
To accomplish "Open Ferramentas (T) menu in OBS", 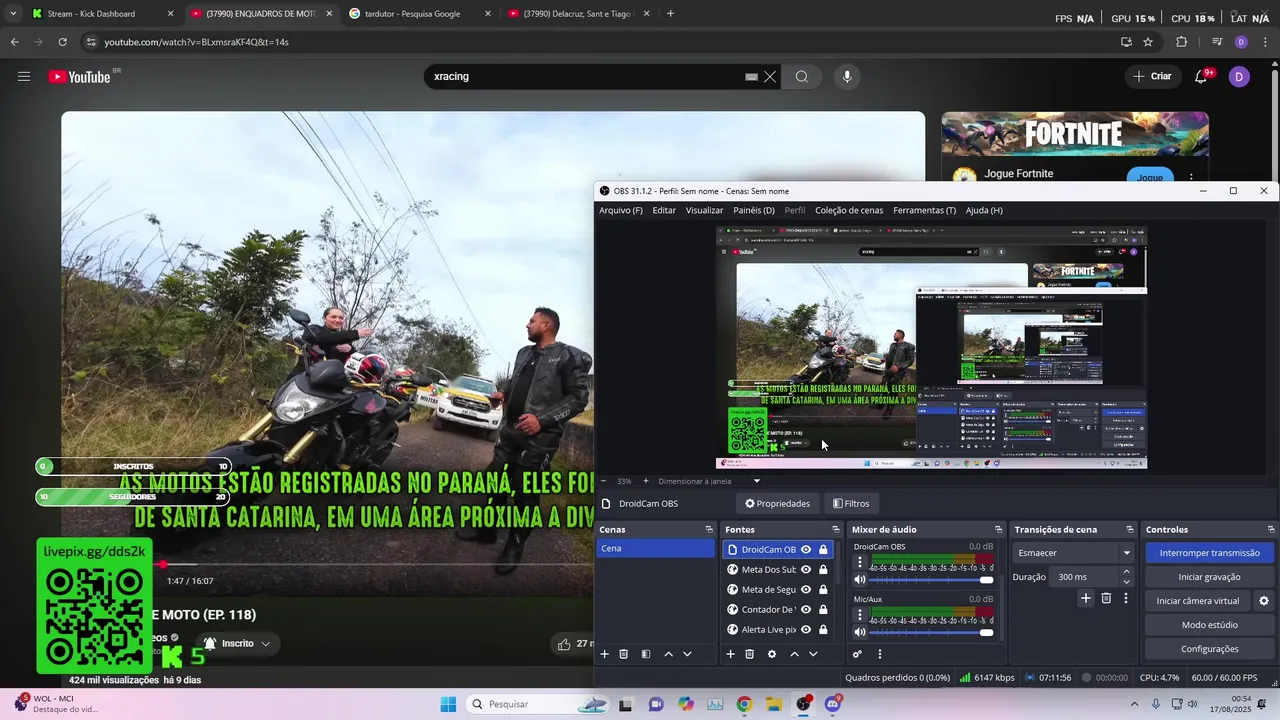I will tap(924, 210).
